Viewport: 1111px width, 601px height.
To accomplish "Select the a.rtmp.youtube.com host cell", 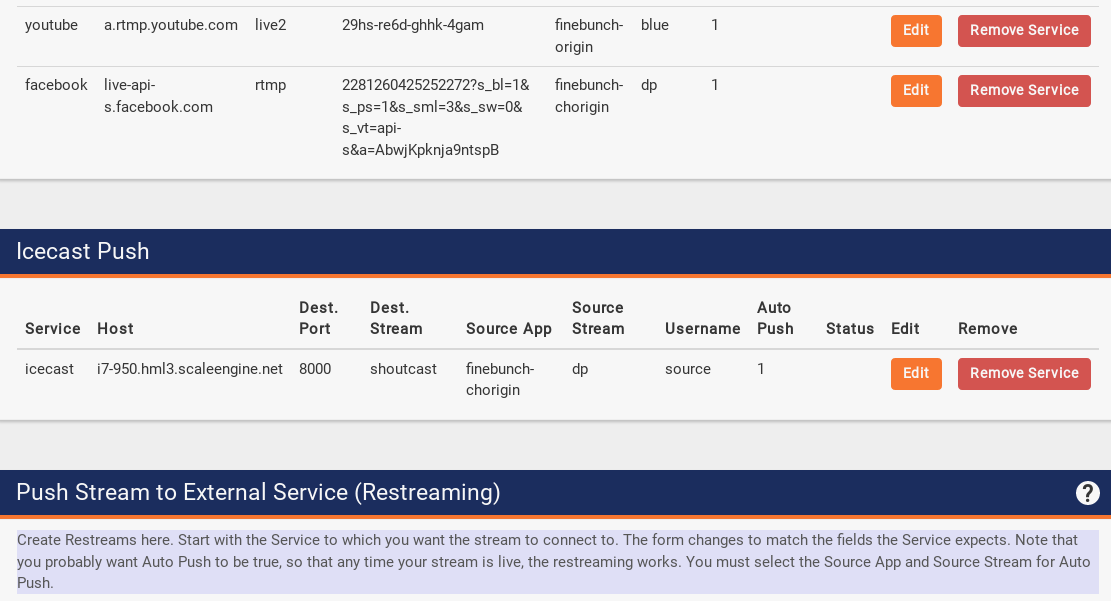I will click(x=170, y=25).
